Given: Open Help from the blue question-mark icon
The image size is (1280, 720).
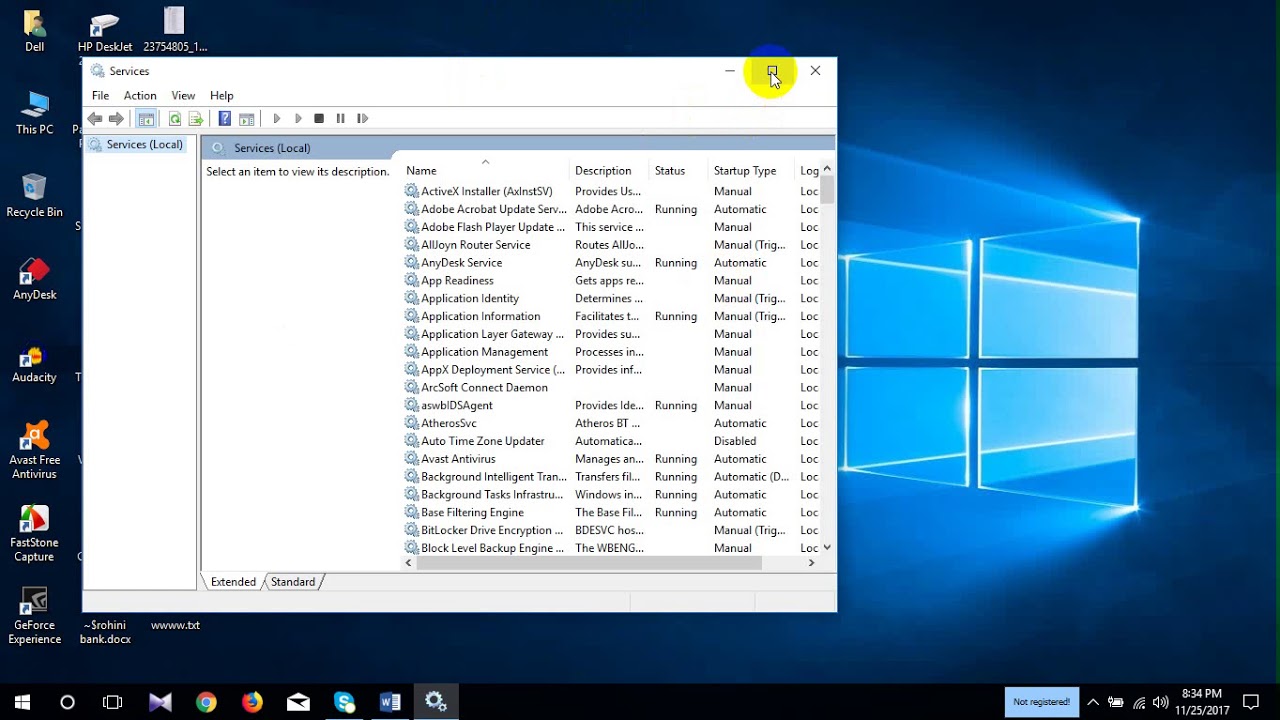Looking at the screenshot, I should pyautogui.click(x=225, y=119).
